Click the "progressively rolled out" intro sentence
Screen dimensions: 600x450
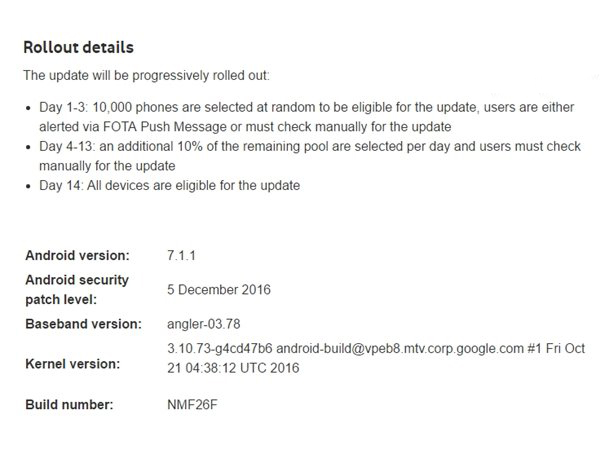click(146, 75)
